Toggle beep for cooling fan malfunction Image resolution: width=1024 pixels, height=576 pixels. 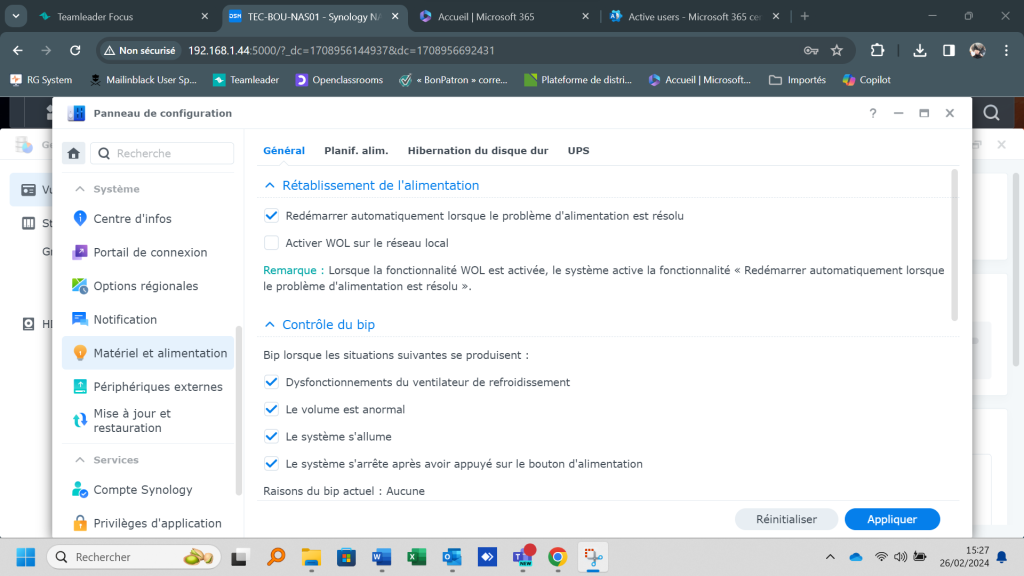pos(271,382)
